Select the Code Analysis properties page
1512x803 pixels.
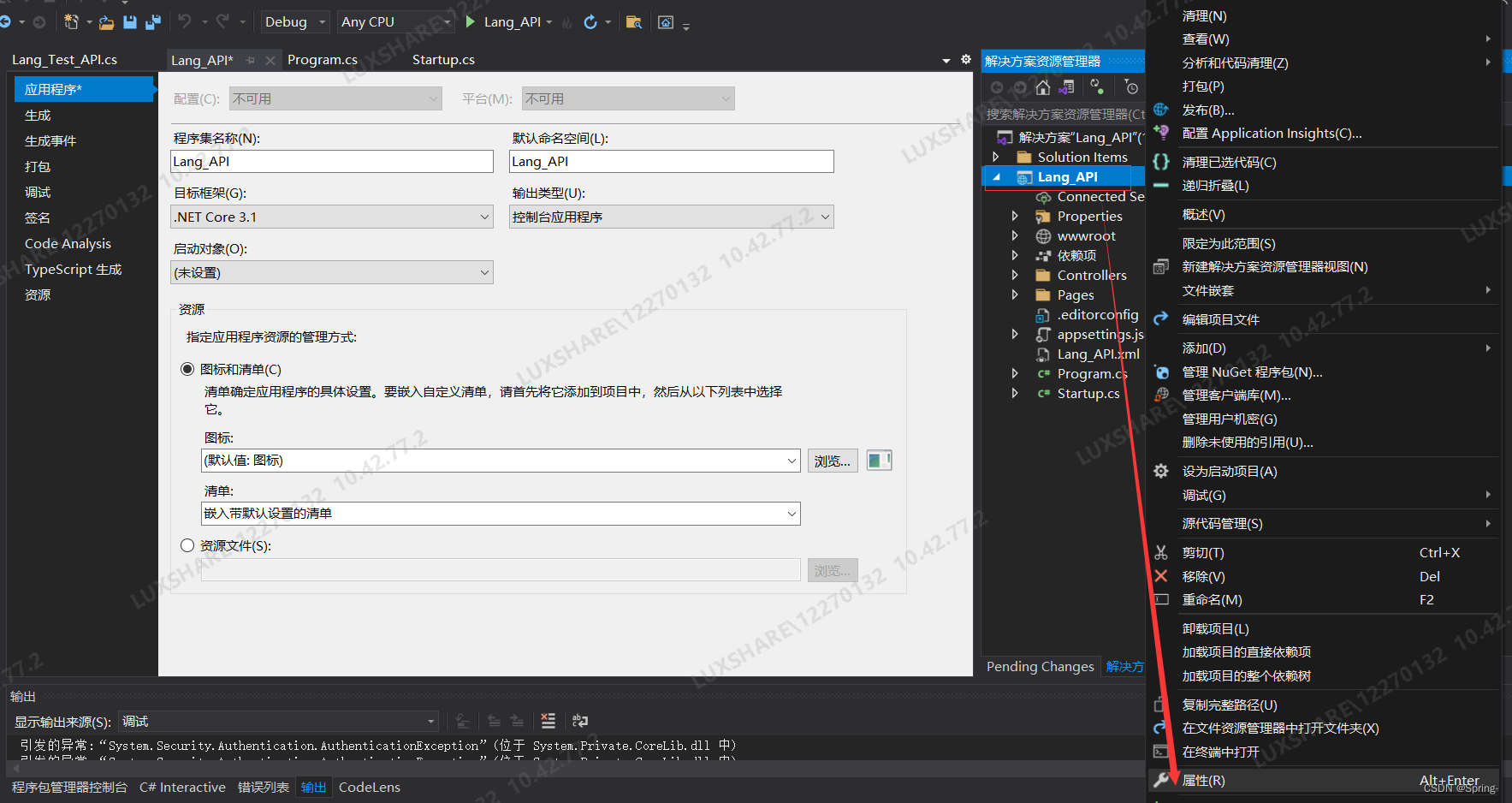(82, 243)
